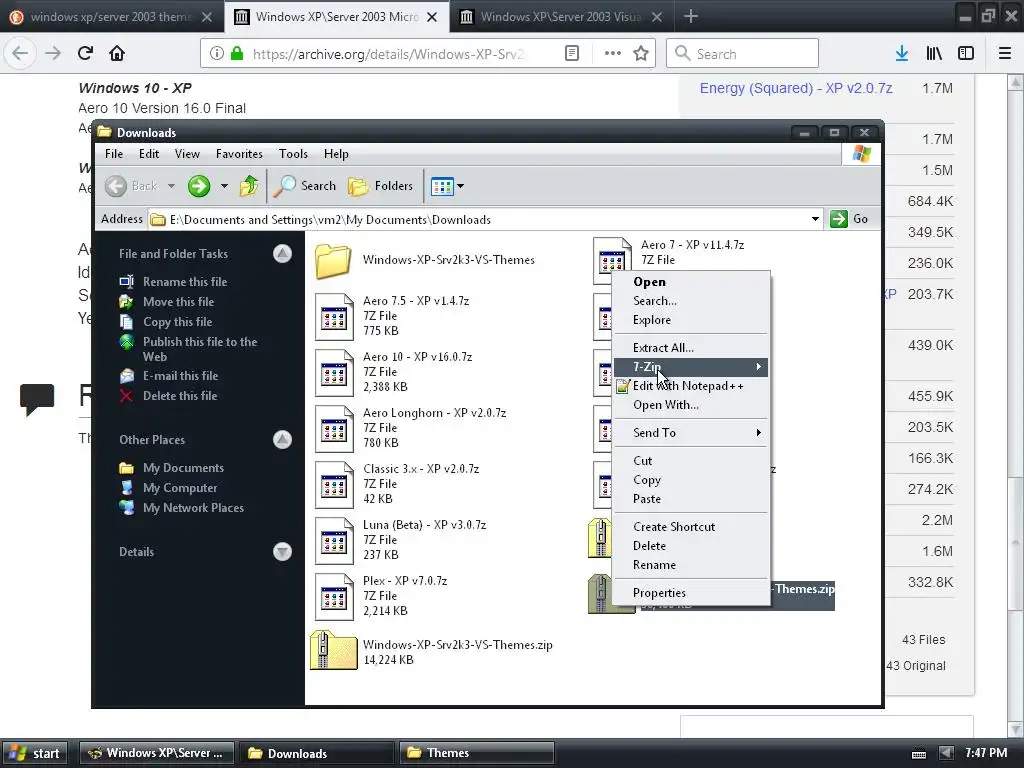Select Classic 3.x - XP v2.0.7z file icon

[x=334, y=485]
